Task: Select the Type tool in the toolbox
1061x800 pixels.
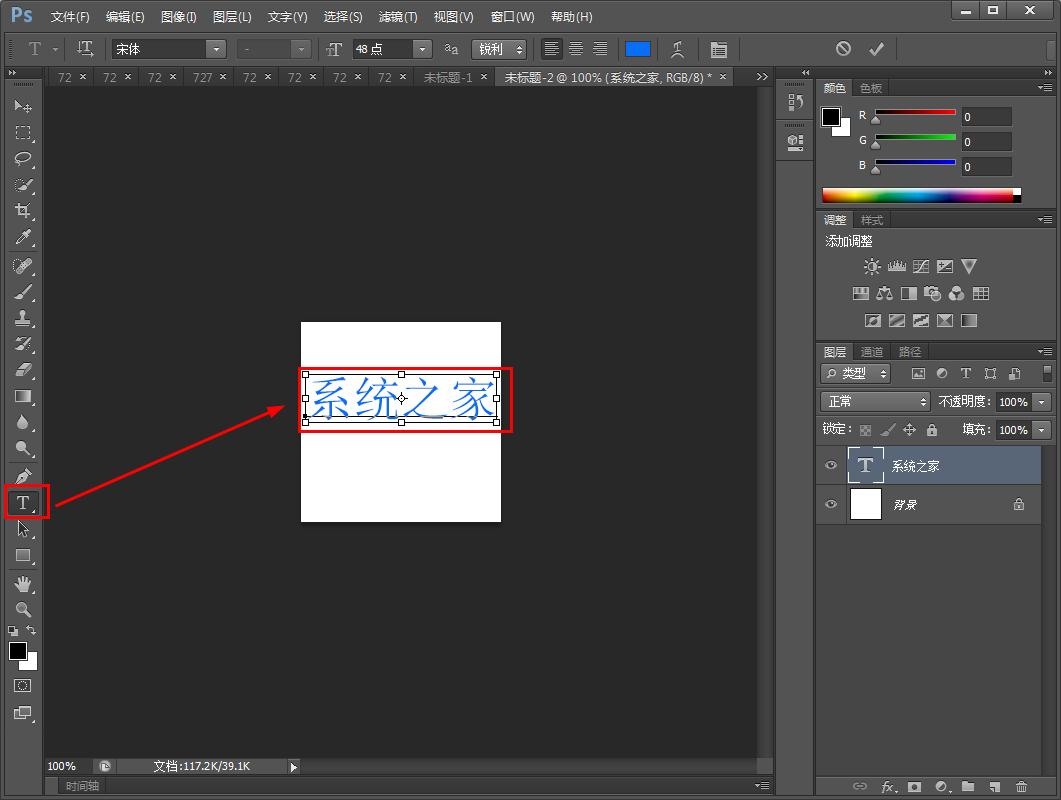Action: (x=23, y=503)
